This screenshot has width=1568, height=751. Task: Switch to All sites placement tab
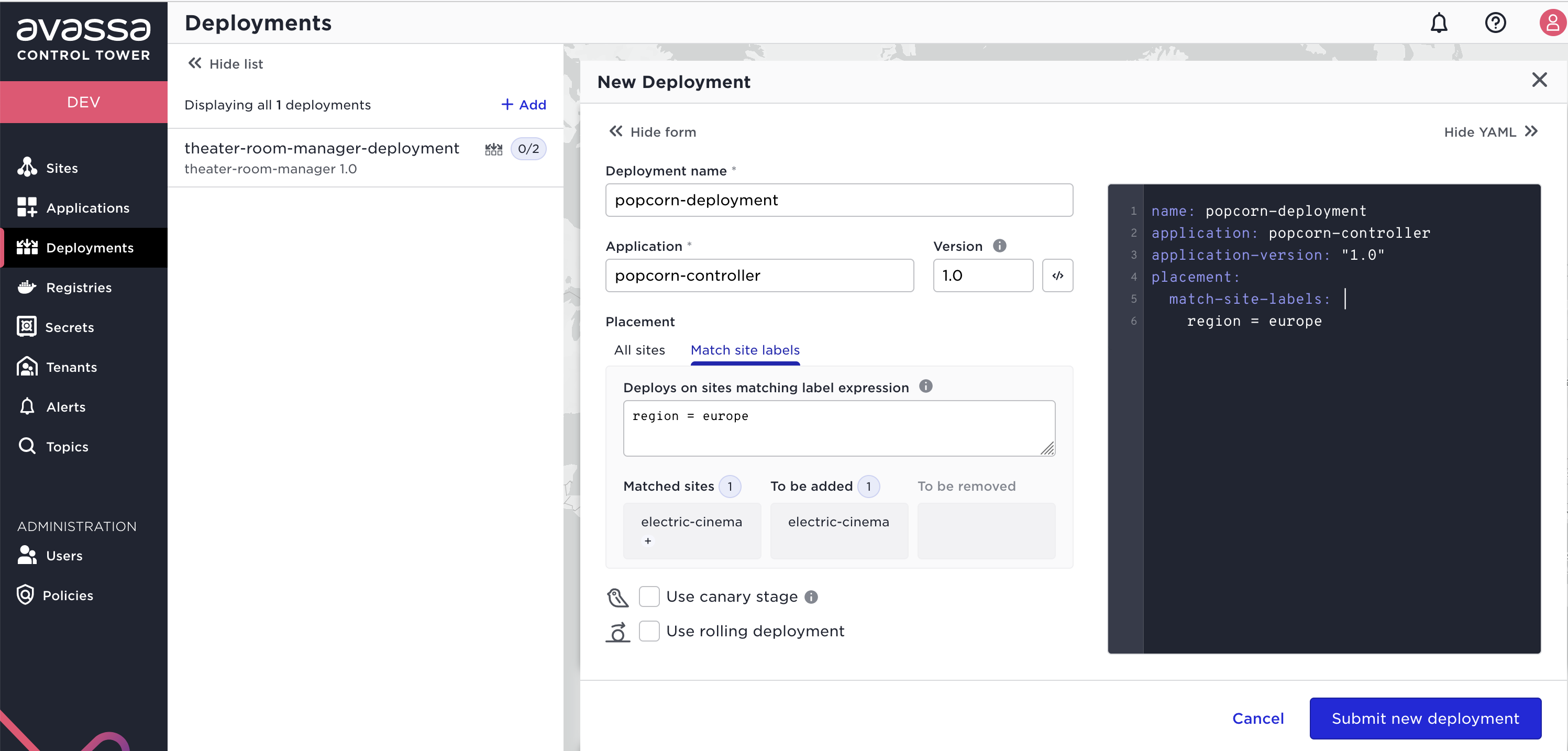tap(639, 350)
